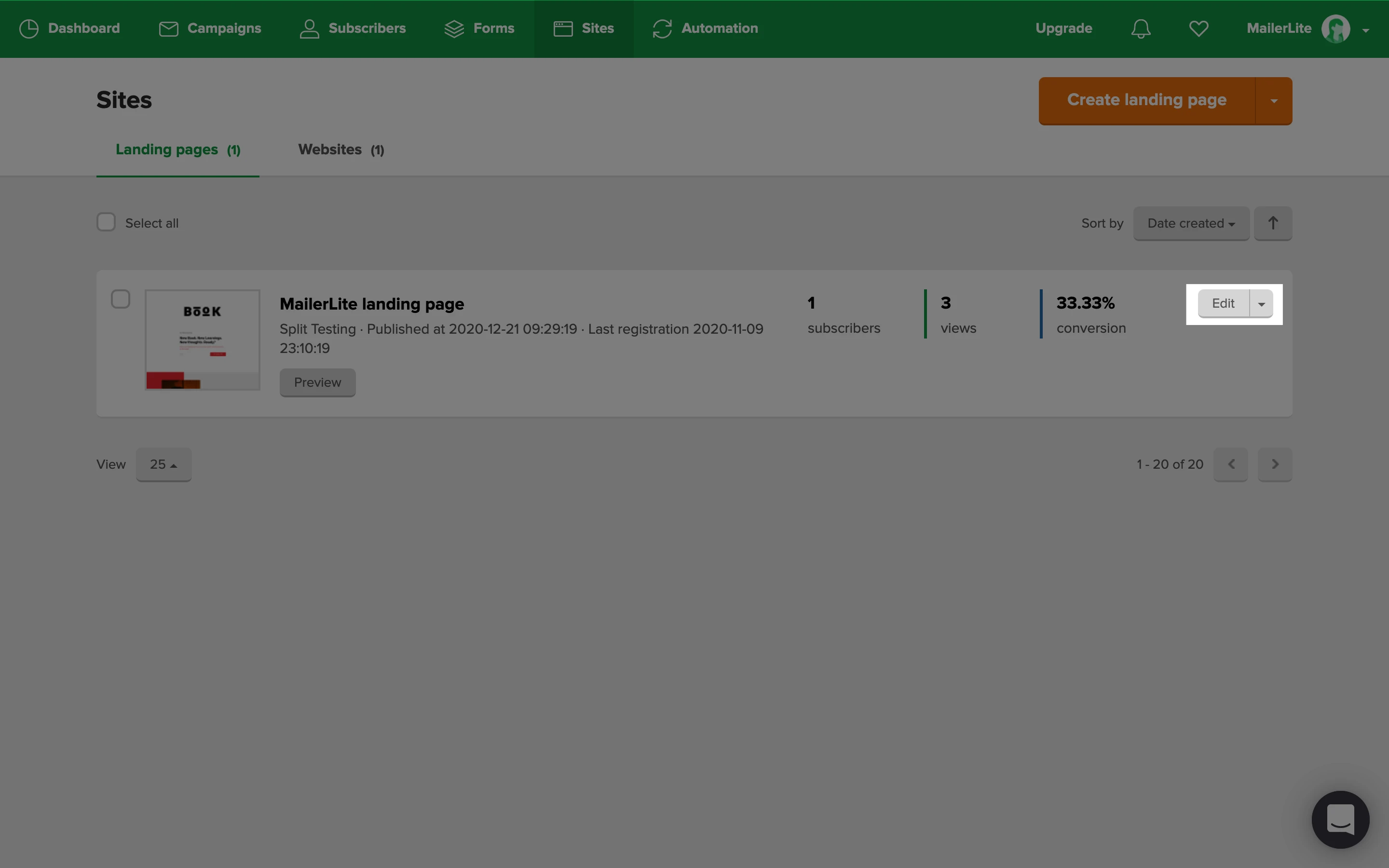Expand Create landing page dropdown arrow
1389x868 pixels.
point(1274,101)
